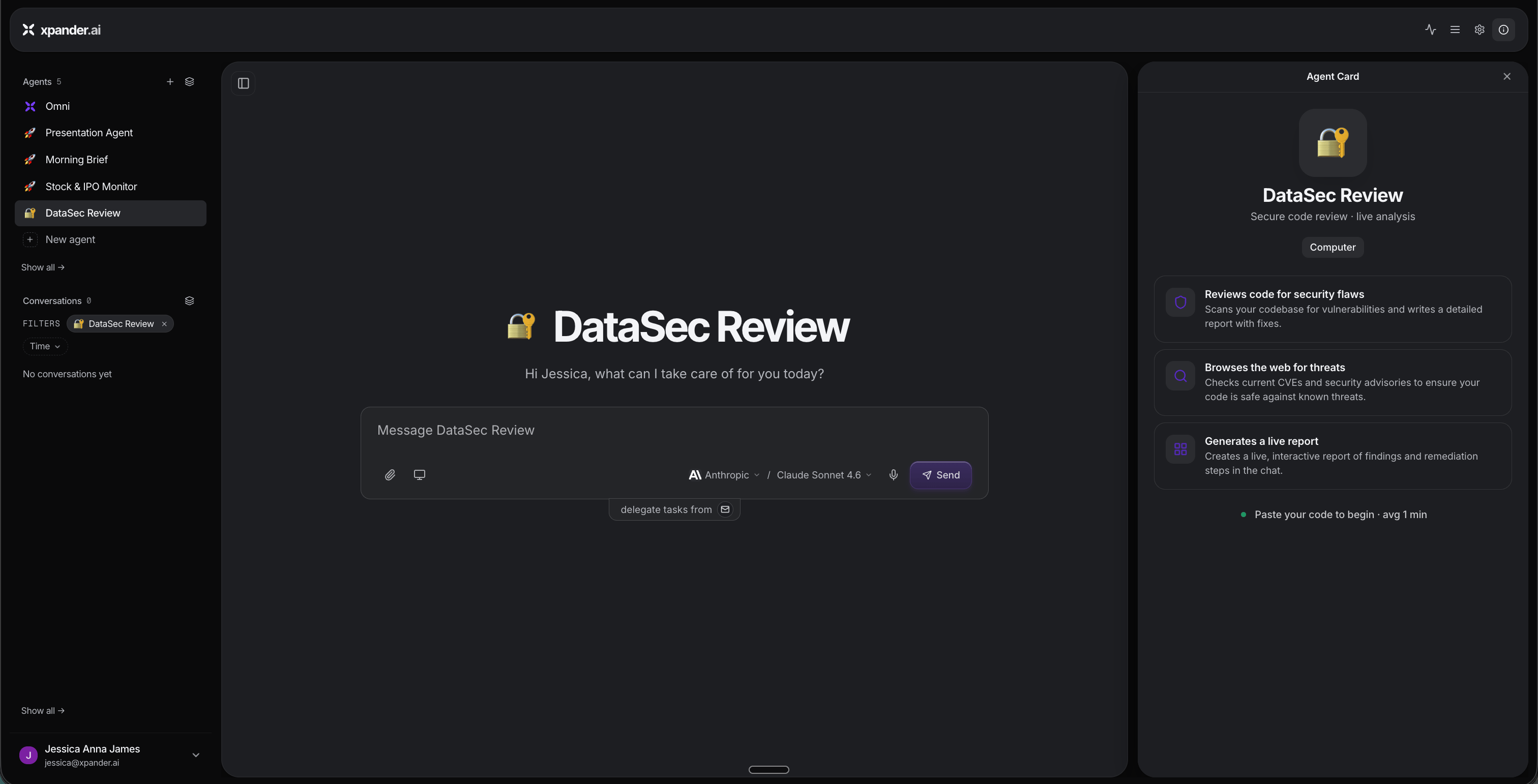Click the user avatar J
The height and width of the screenshot is (784, 1538).
(x=28, y=756)
